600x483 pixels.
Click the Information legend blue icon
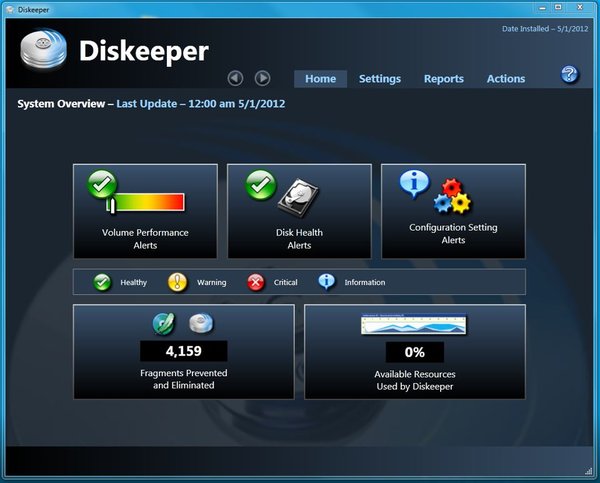326,282
